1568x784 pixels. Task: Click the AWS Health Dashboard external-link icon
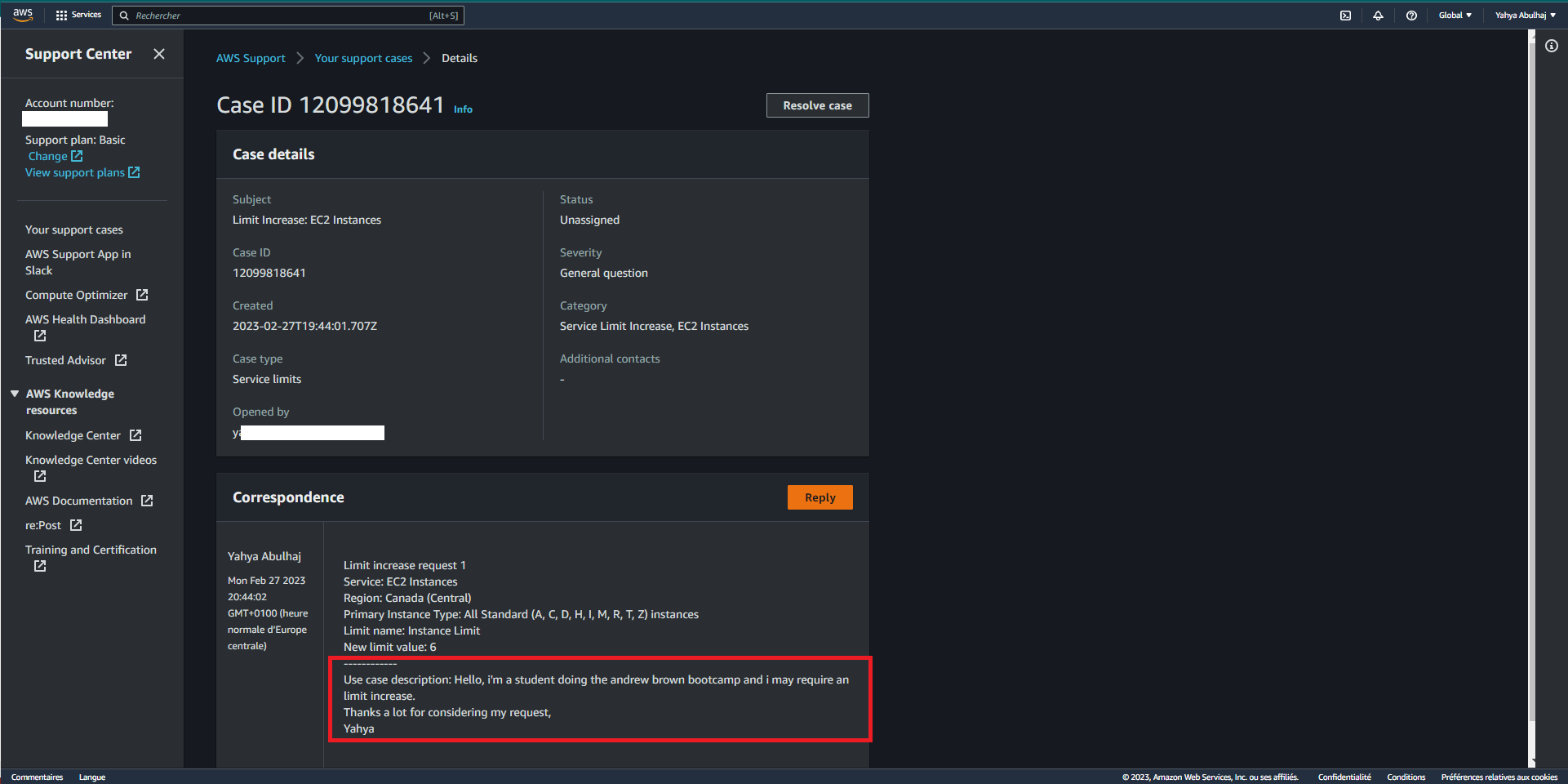40,336
